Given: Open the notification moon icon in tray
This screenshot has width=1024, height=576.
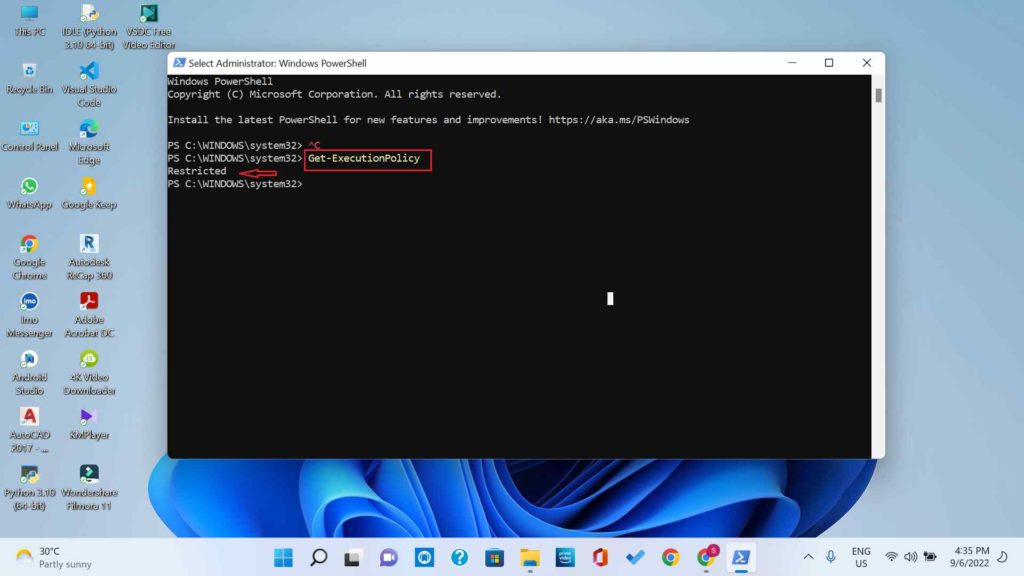Looking at the screenshot, I should [x=1002, y=557].
